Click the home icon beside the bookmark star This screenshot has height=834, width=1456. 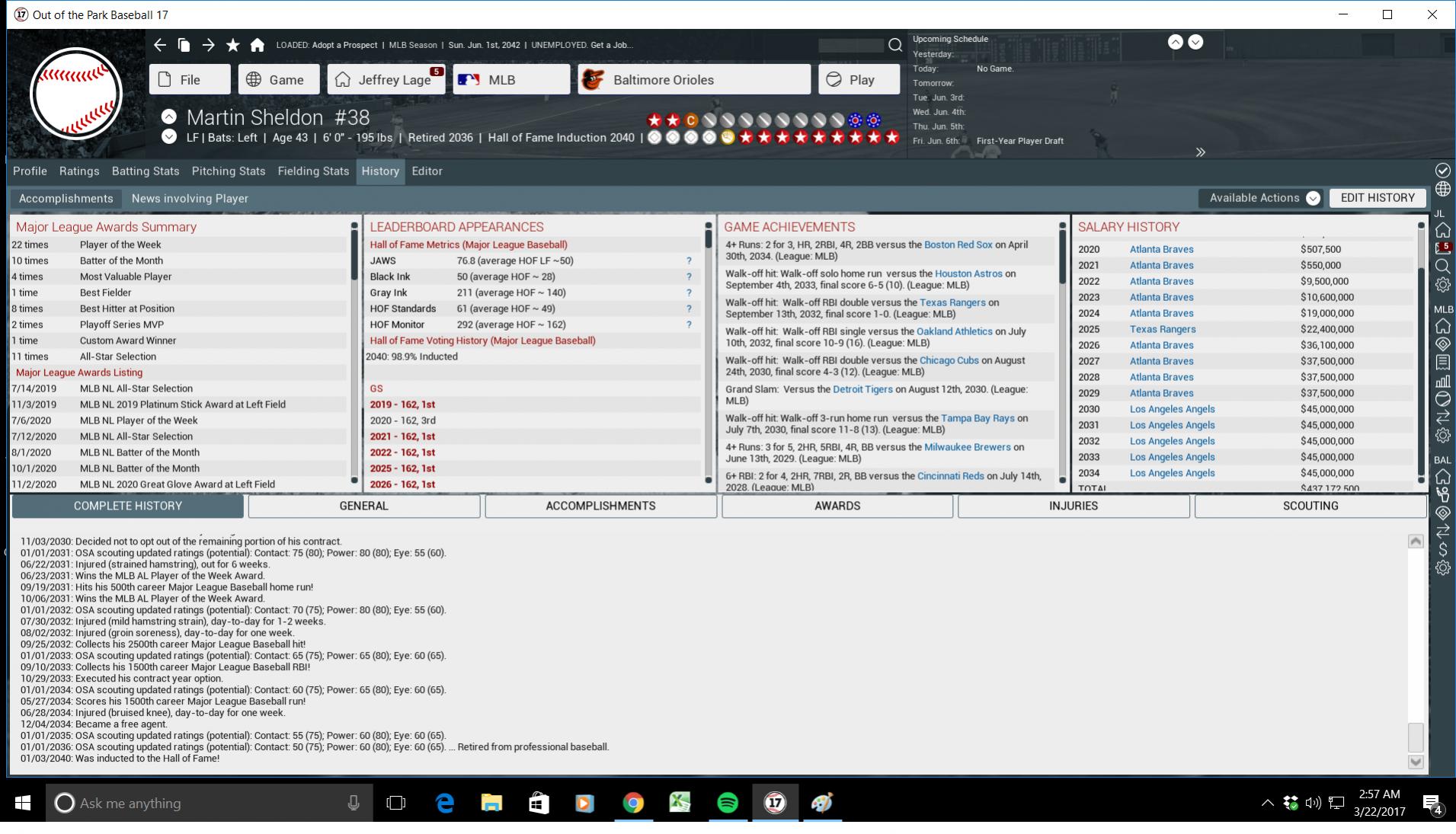tap(258, 45)
